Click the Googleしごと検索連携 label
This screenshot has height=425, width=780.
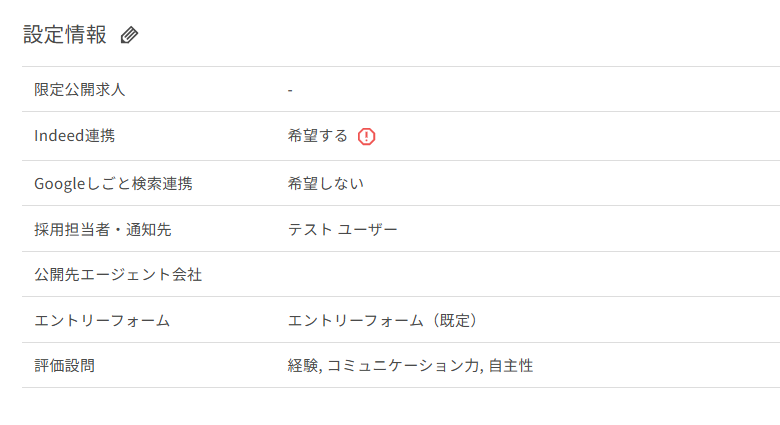click(113, 183)
